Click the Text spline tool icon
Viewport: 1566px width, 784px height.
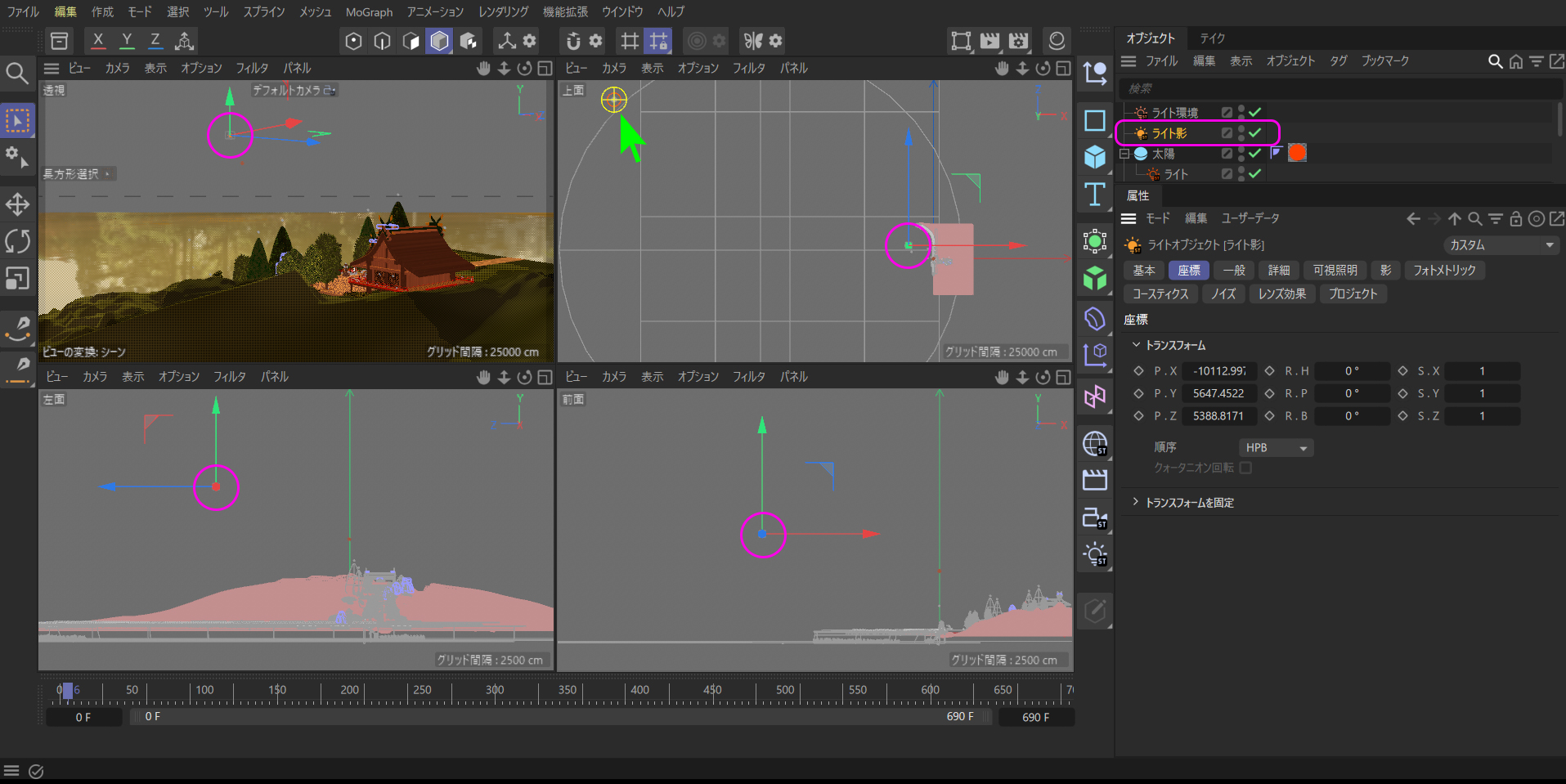point(1095,195)
